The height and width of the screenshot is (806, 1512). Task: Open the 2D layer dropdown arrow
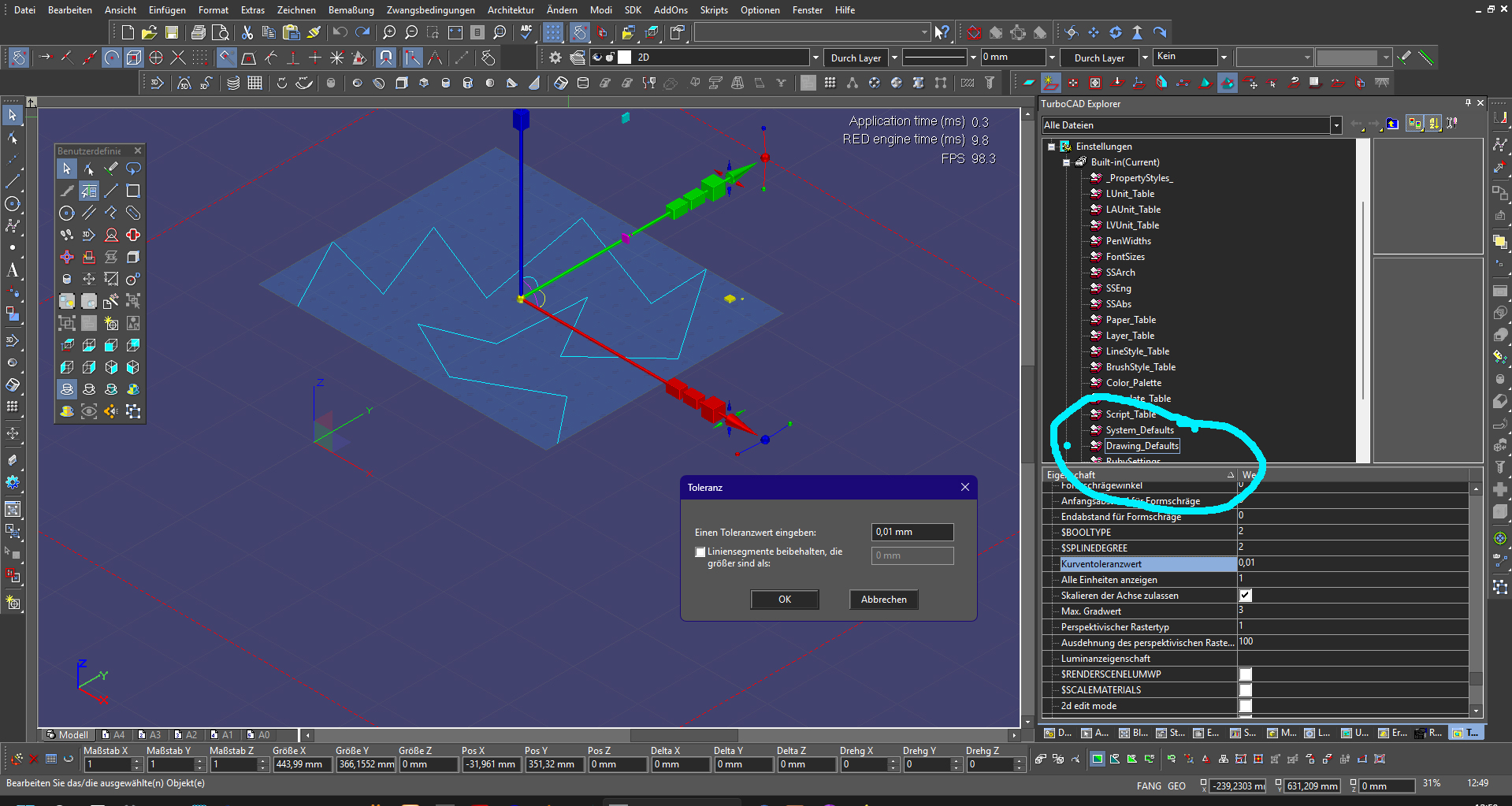pos(815,58)
